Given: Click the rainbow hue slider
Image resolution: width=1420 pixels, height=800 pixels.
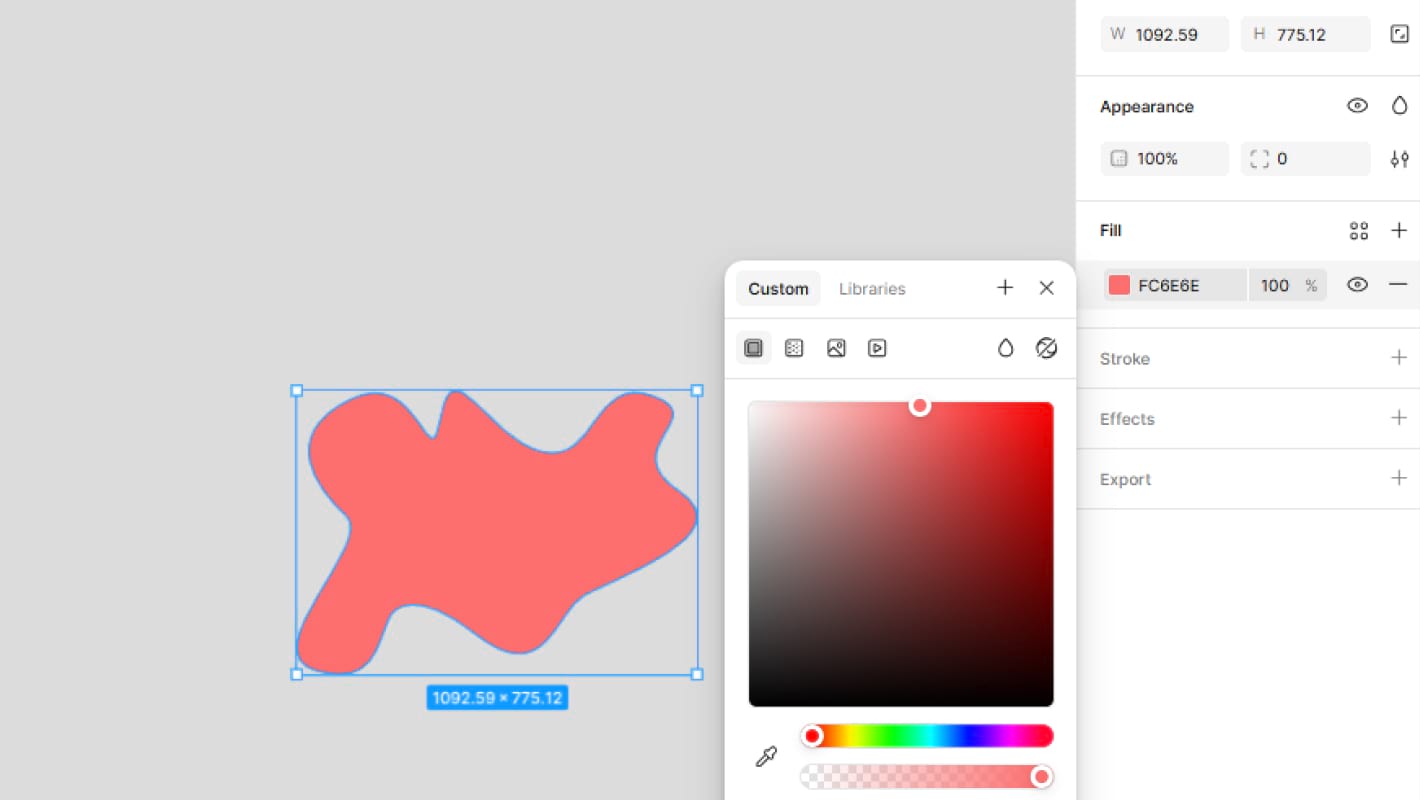Looking at the screenshot, I should coord(927,736).
